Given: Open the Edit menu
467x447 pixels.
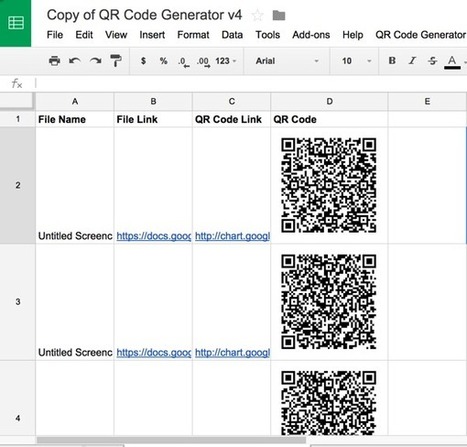Looking at the screenshot, I should [84, 35].
